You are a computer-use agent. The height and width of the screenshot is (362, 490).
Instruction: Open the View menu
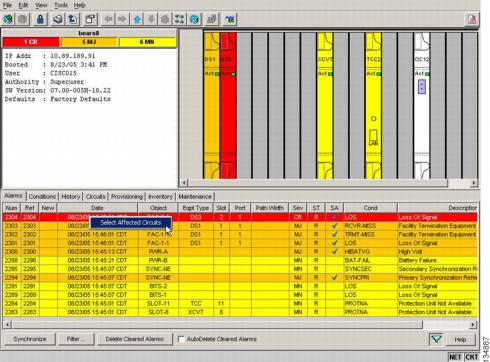(x=41, y=5)
